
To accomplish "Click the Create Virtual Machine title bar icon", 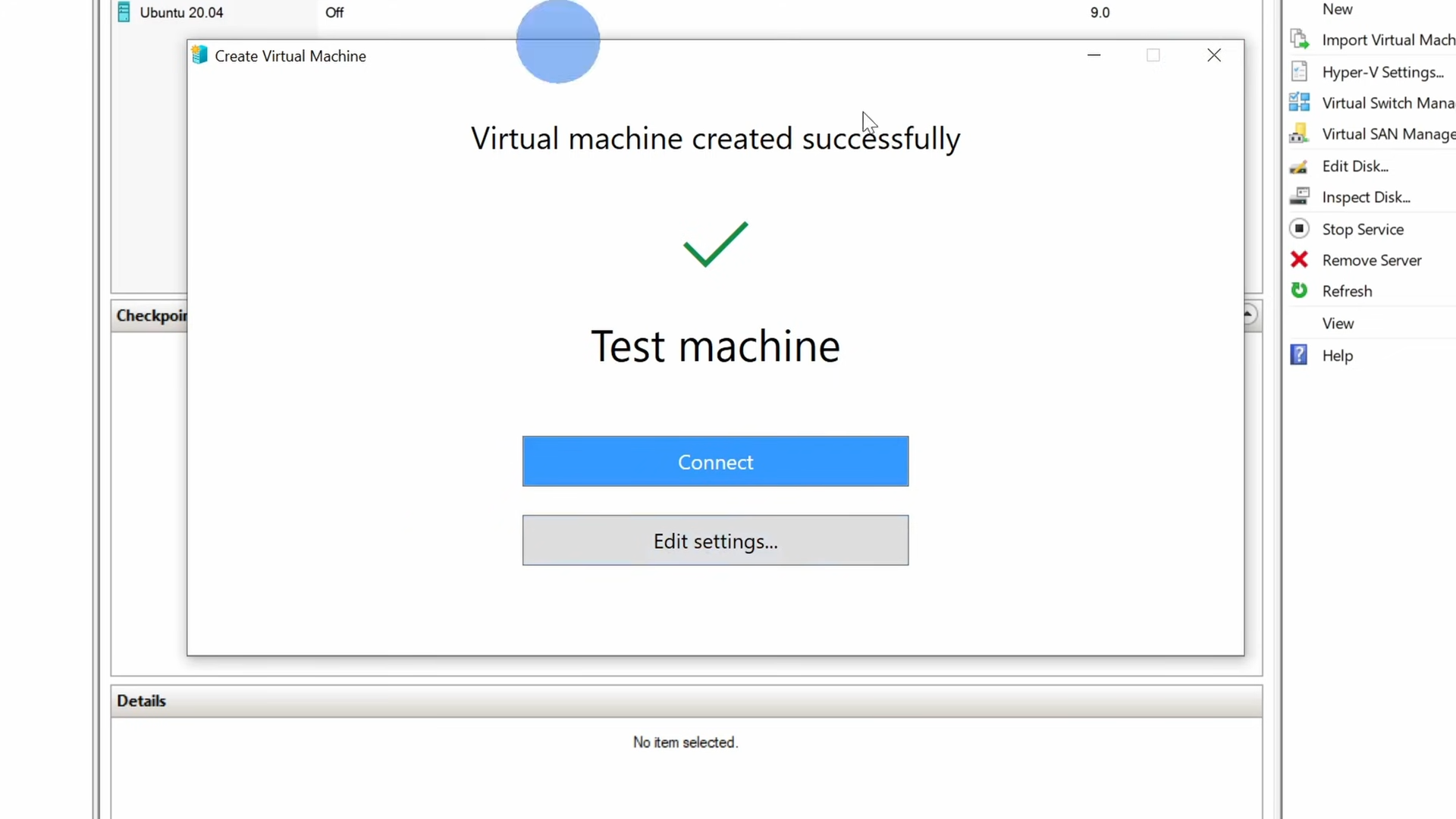I will click(199, 55).
